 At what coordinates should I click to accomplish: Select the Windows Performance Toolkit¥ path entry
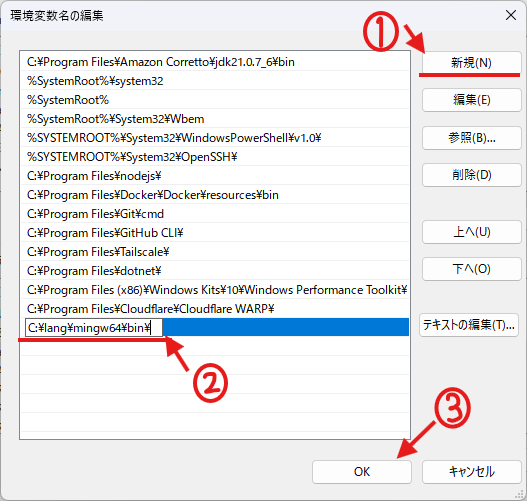tap(215, 290)
